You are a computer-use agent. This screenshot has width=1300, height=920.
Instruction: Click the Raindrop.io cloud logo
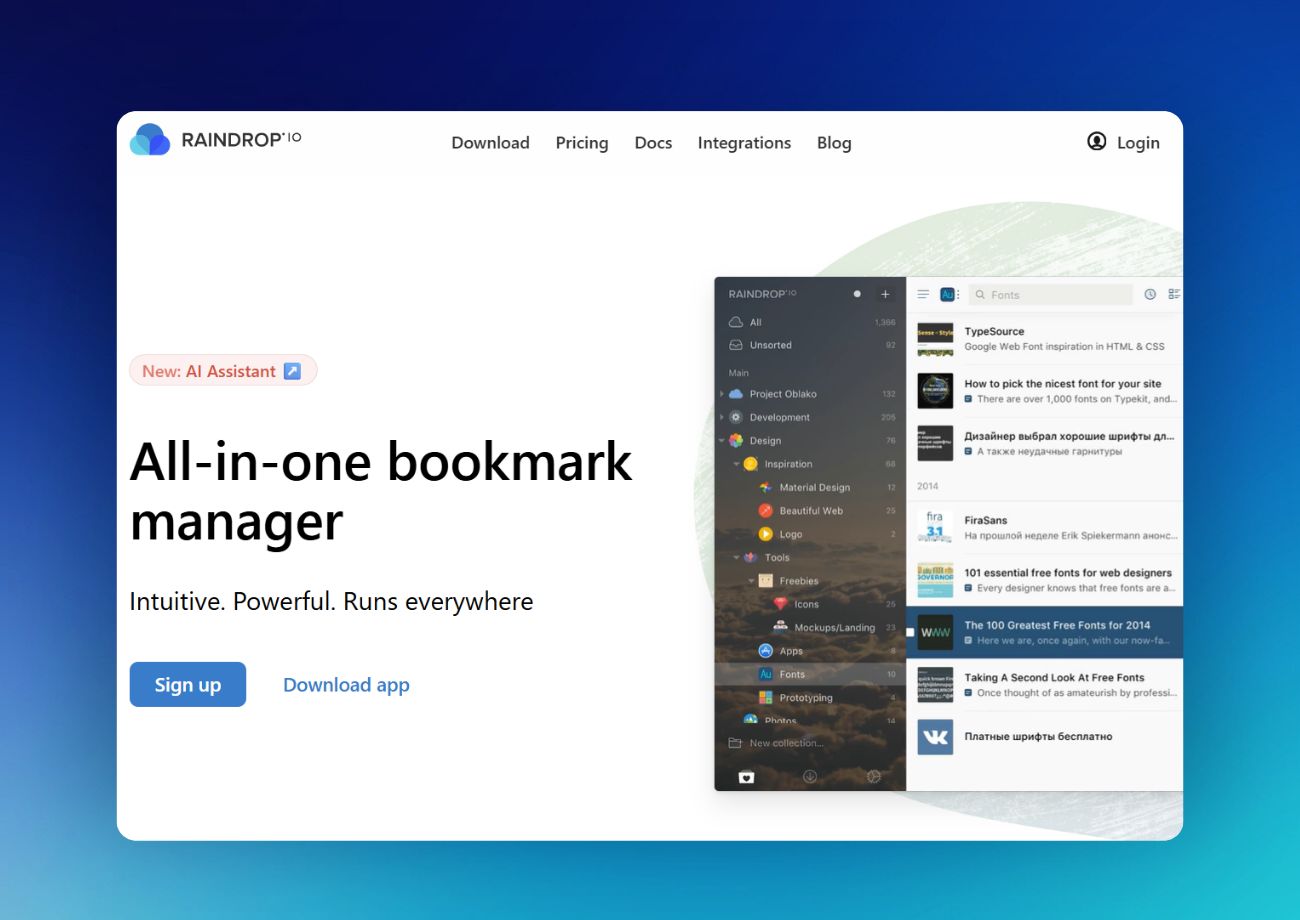150,140
